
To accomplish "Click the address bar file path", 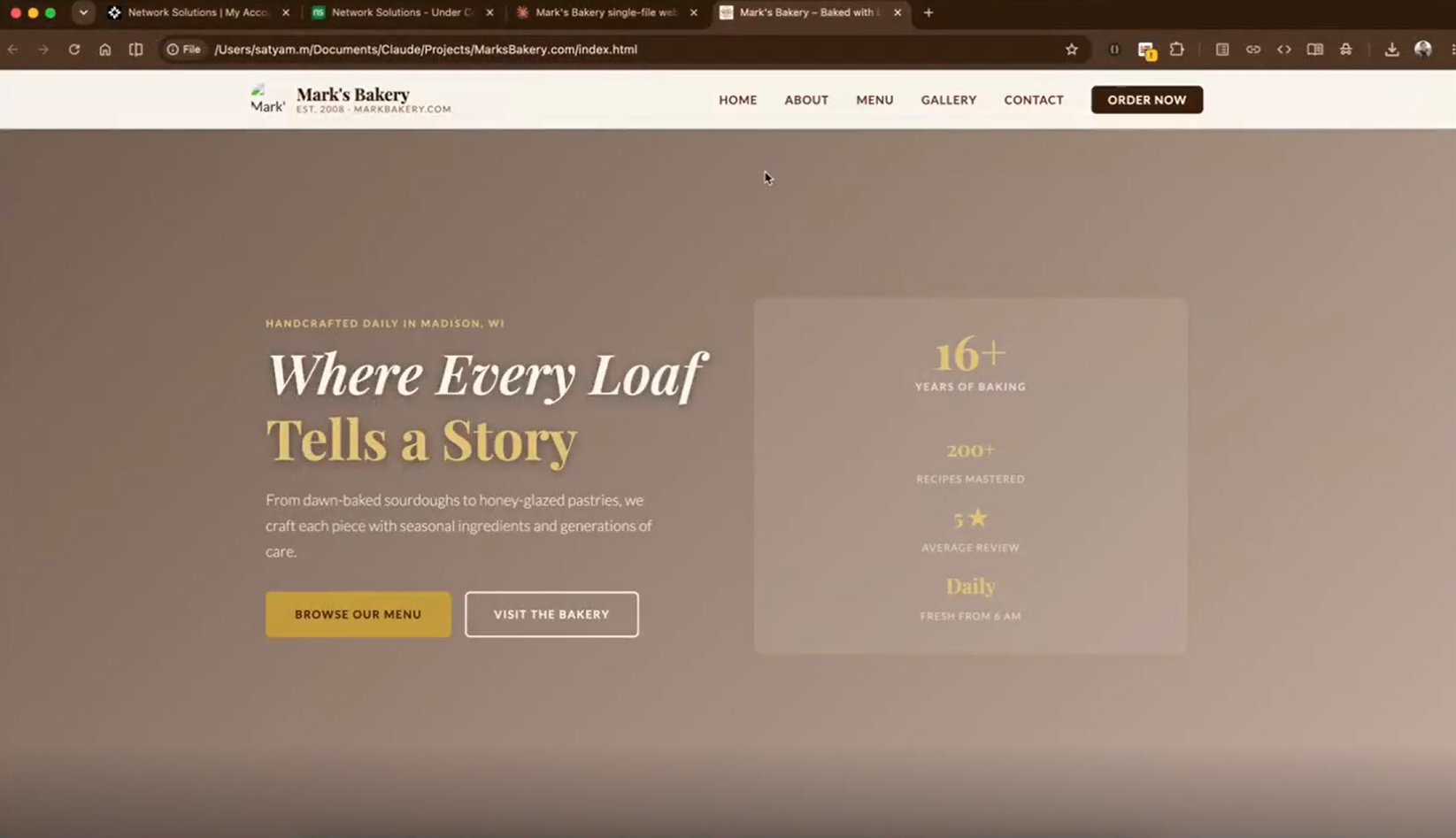I will (x=426, y=50).
